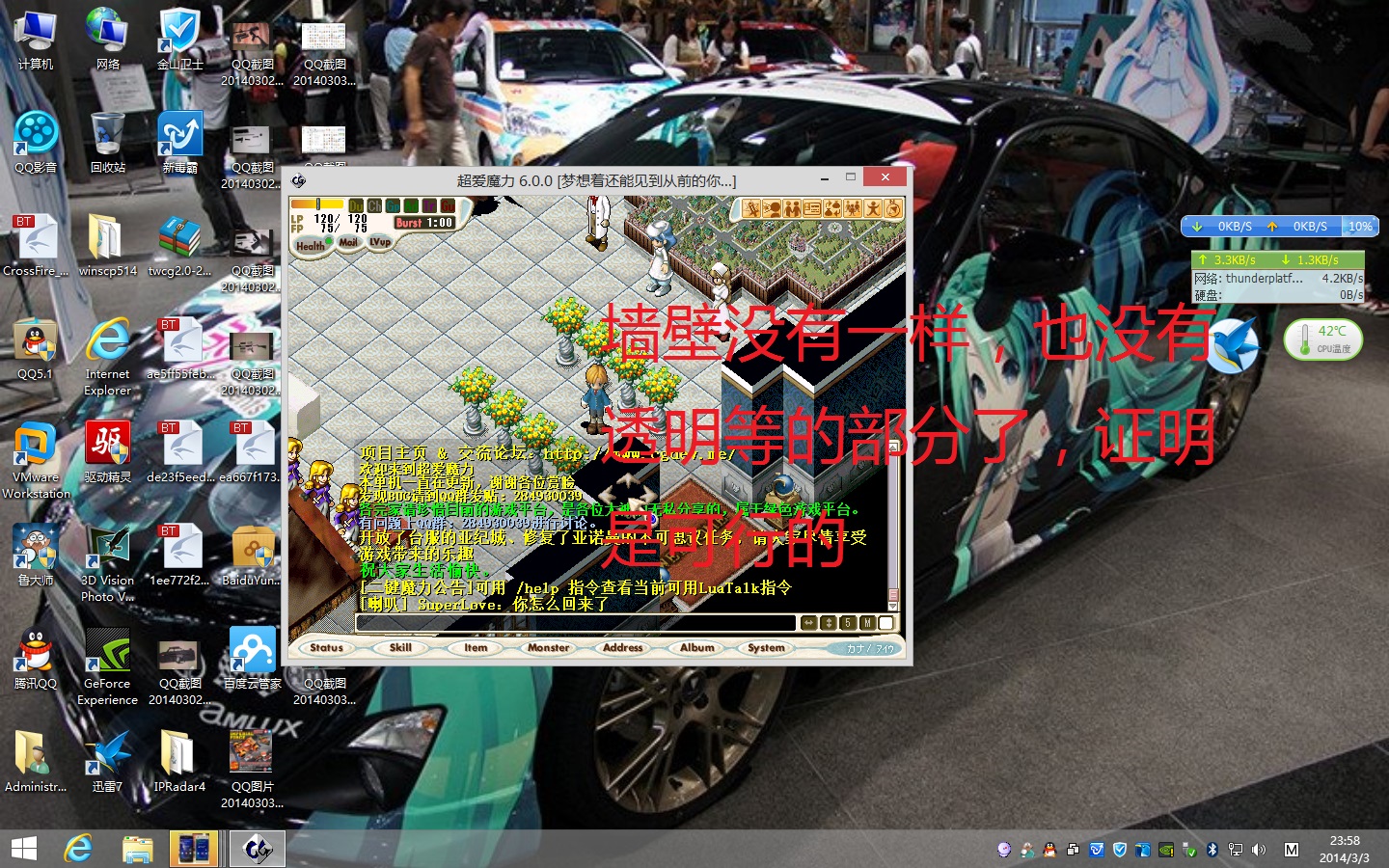Select the 3D Vision Photo Viewer shortcut
The image size is (1389, 868).
pyautogui.click(x=108, y=563)
